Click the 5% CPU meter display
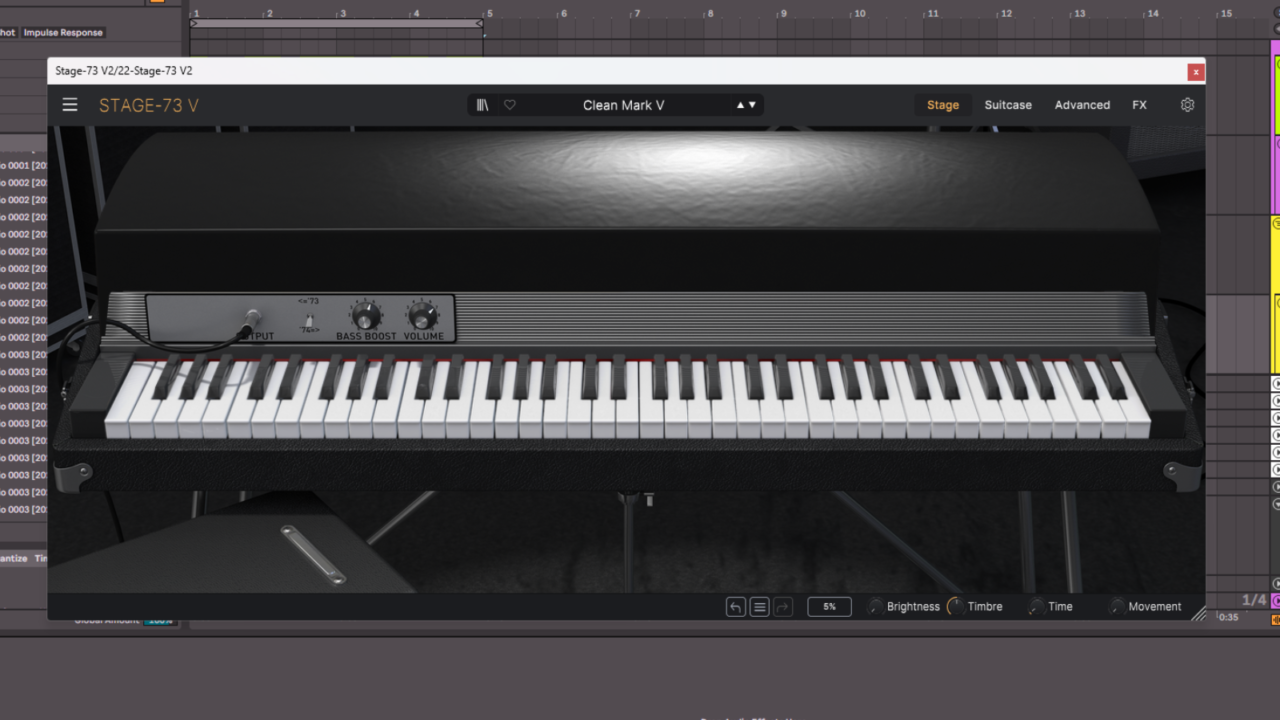Image resolution: width=1280 pixels, height=720 pixels. (829, 607)
